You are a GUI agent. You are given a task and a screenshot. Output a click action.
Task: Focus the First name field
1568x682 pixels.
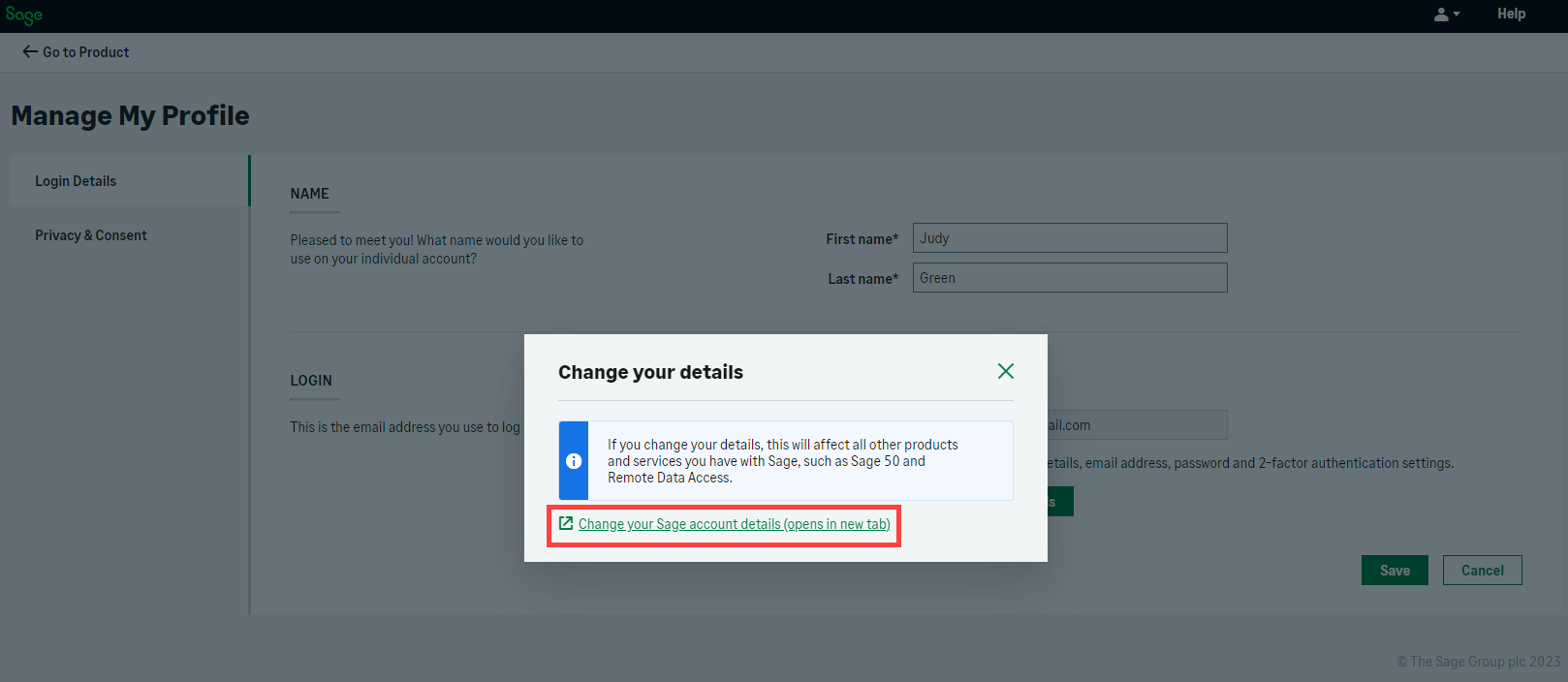(x=1069, y=238)
